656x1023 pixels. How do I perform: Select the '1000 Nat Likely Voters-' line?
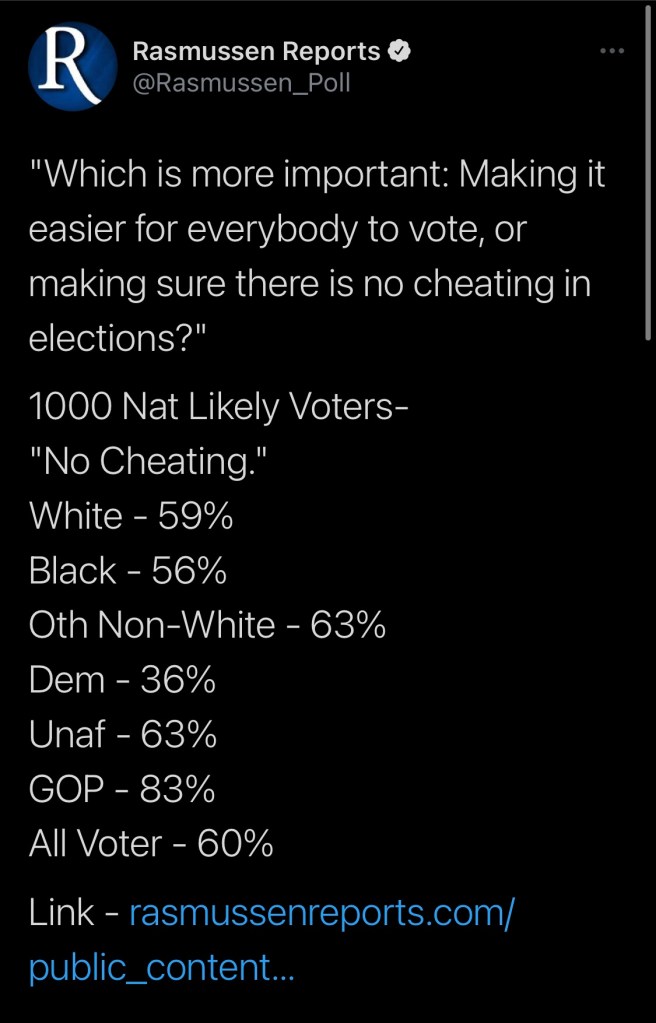coord(219,407)
